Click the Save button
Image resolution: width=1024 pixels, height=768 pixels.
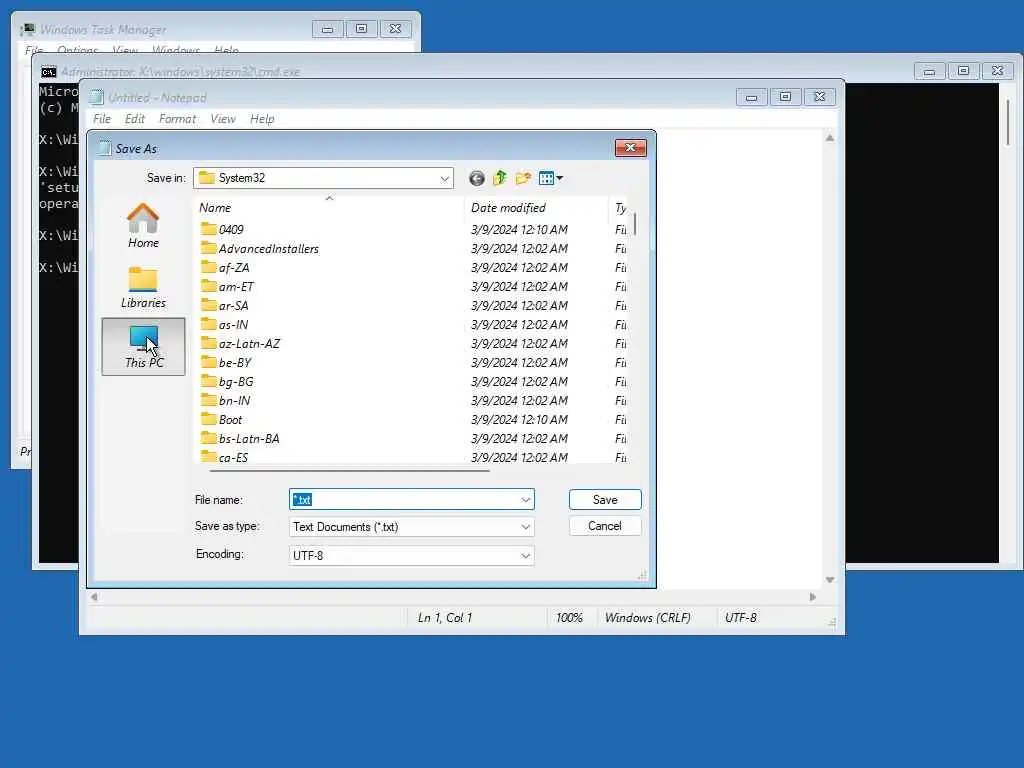[x=605, y=500]
